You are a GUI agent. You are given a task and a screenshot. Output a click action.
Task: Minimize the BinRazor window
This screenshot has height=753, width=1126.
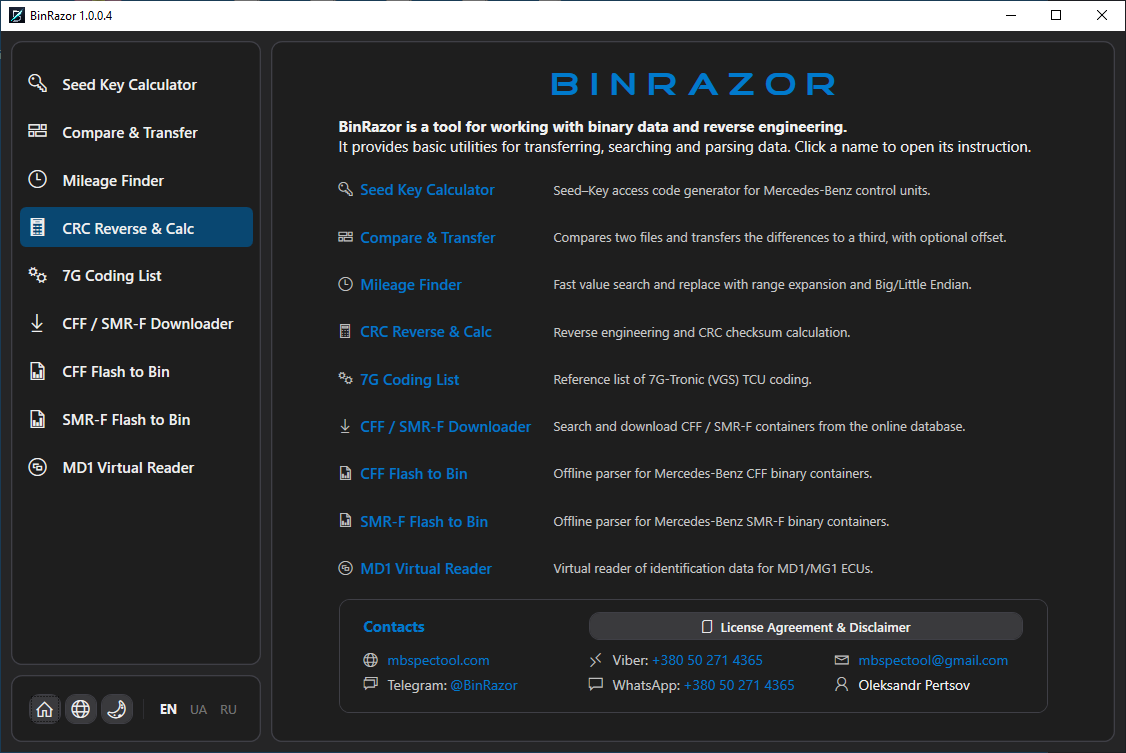coord(1011,15)
